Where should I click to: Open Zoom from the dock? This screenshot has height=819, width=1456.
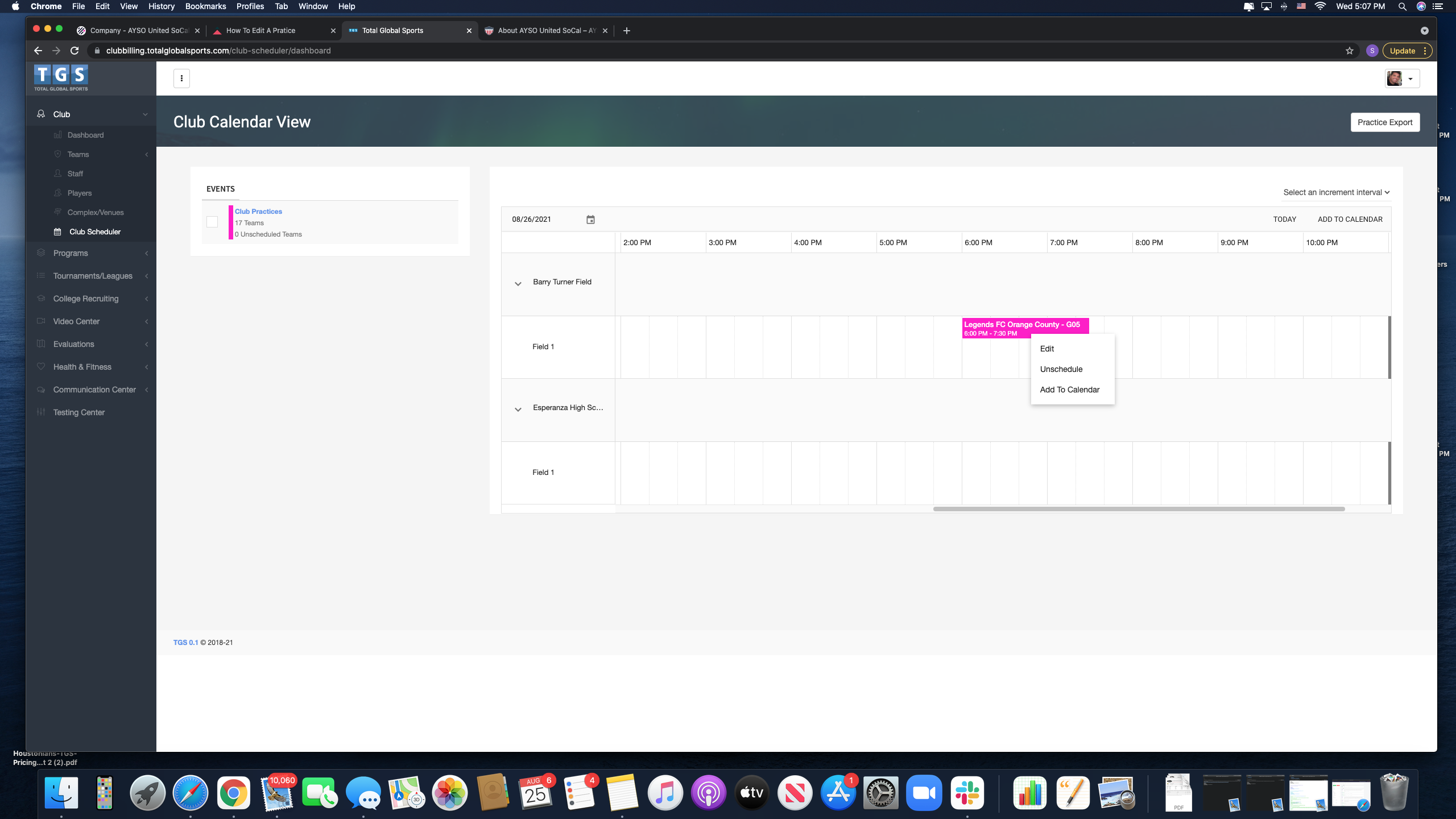click(924, 793)
